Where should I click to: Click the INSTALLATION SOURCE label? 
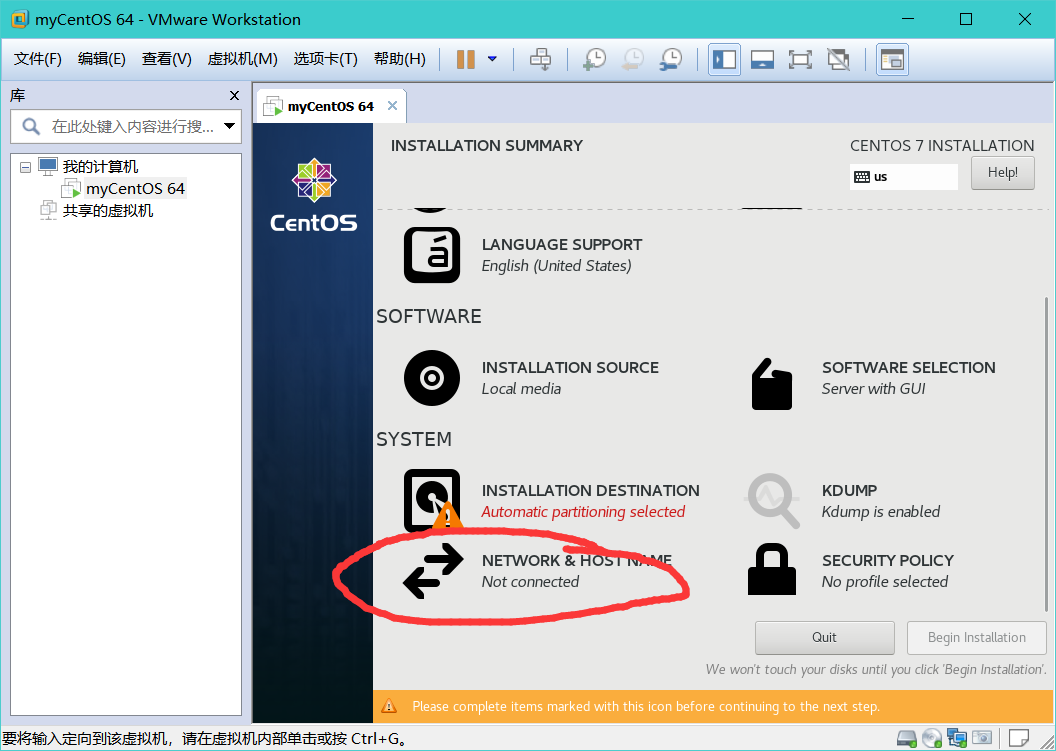tap(570, 368)
